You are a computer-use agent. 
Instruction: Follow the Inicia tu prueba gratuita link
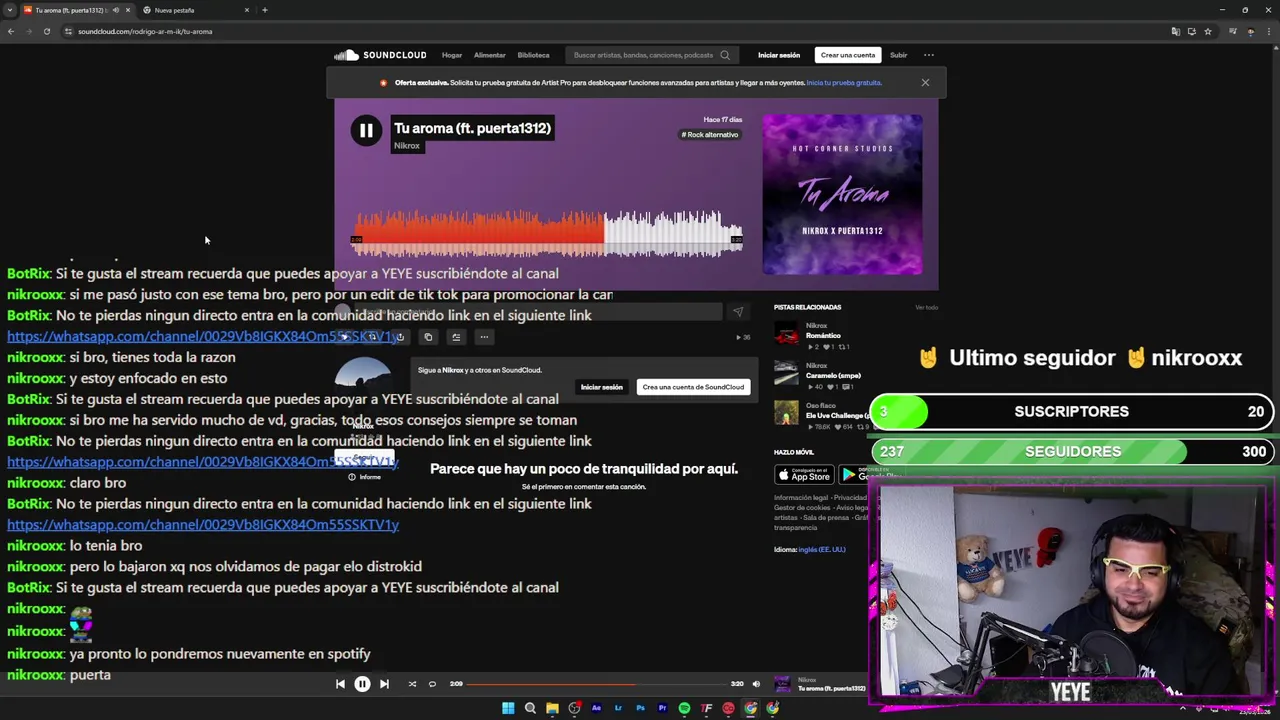pyautogui.click(x=844, y=83)
